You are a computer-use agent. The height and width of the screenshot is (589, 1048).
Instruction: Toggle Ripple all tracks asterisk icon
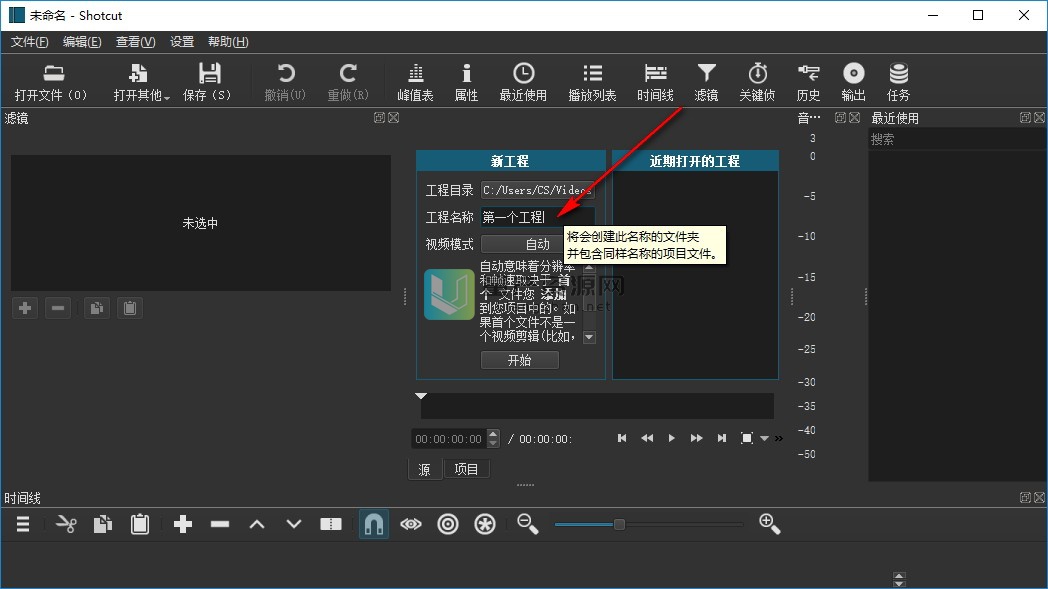(x=485, y=524)
